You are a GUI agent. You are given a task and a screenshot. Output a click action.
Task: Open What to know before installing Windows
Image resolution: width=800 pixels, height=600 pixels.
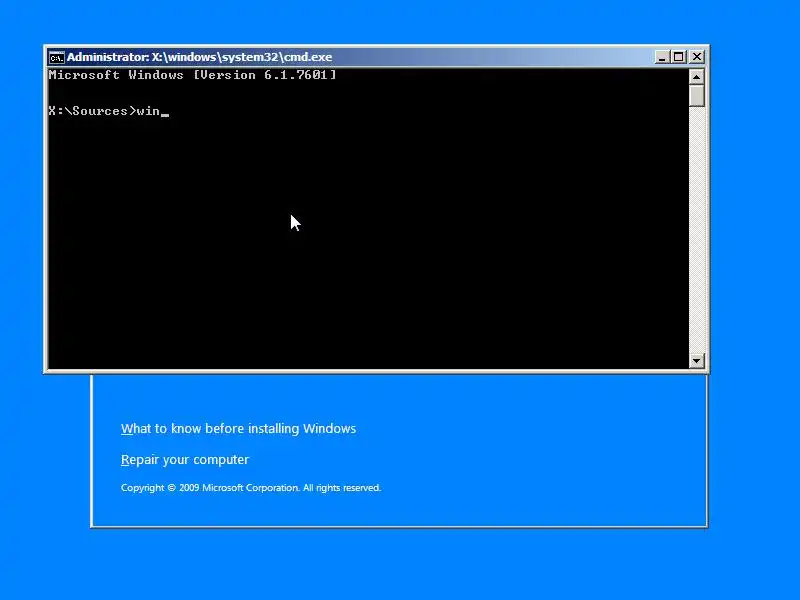coord(238,429)
